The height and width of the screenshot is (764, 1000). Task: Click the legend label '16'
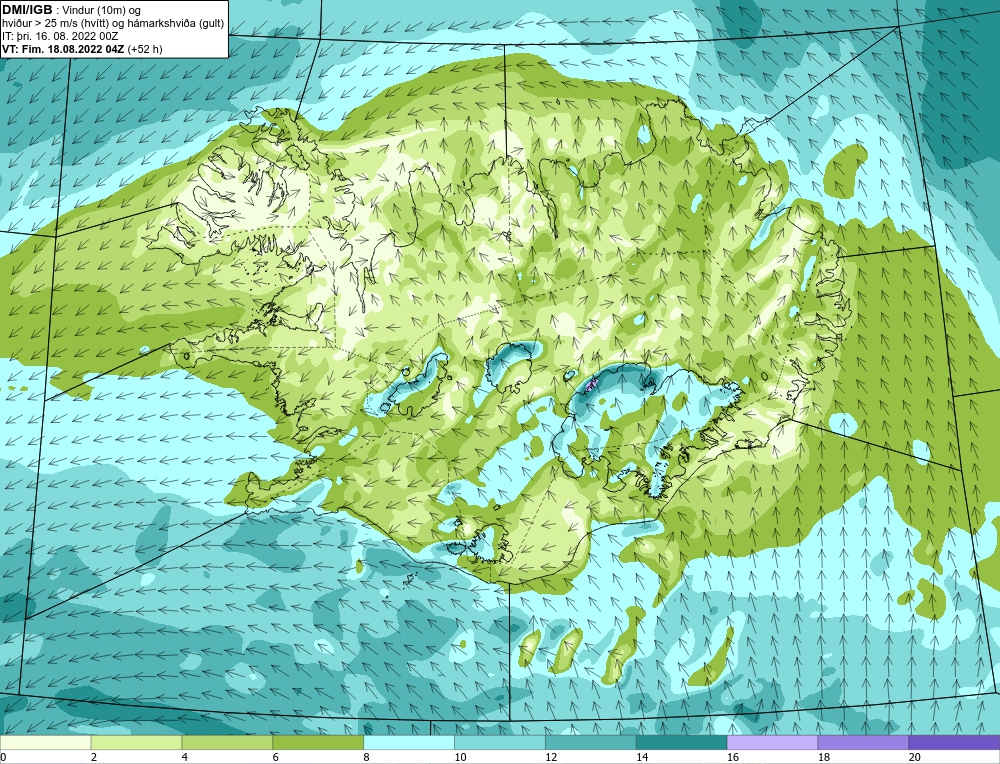point(733,757)
